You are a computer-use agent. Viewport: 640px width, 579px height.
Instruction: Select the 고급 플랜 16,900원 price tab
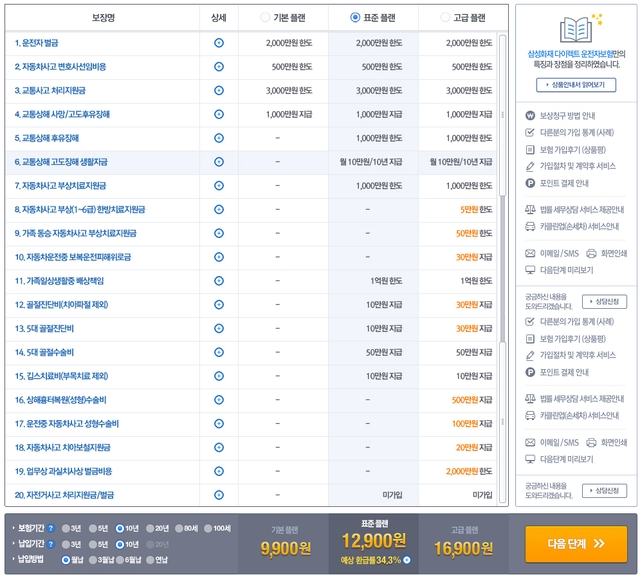tap(462, 543)
